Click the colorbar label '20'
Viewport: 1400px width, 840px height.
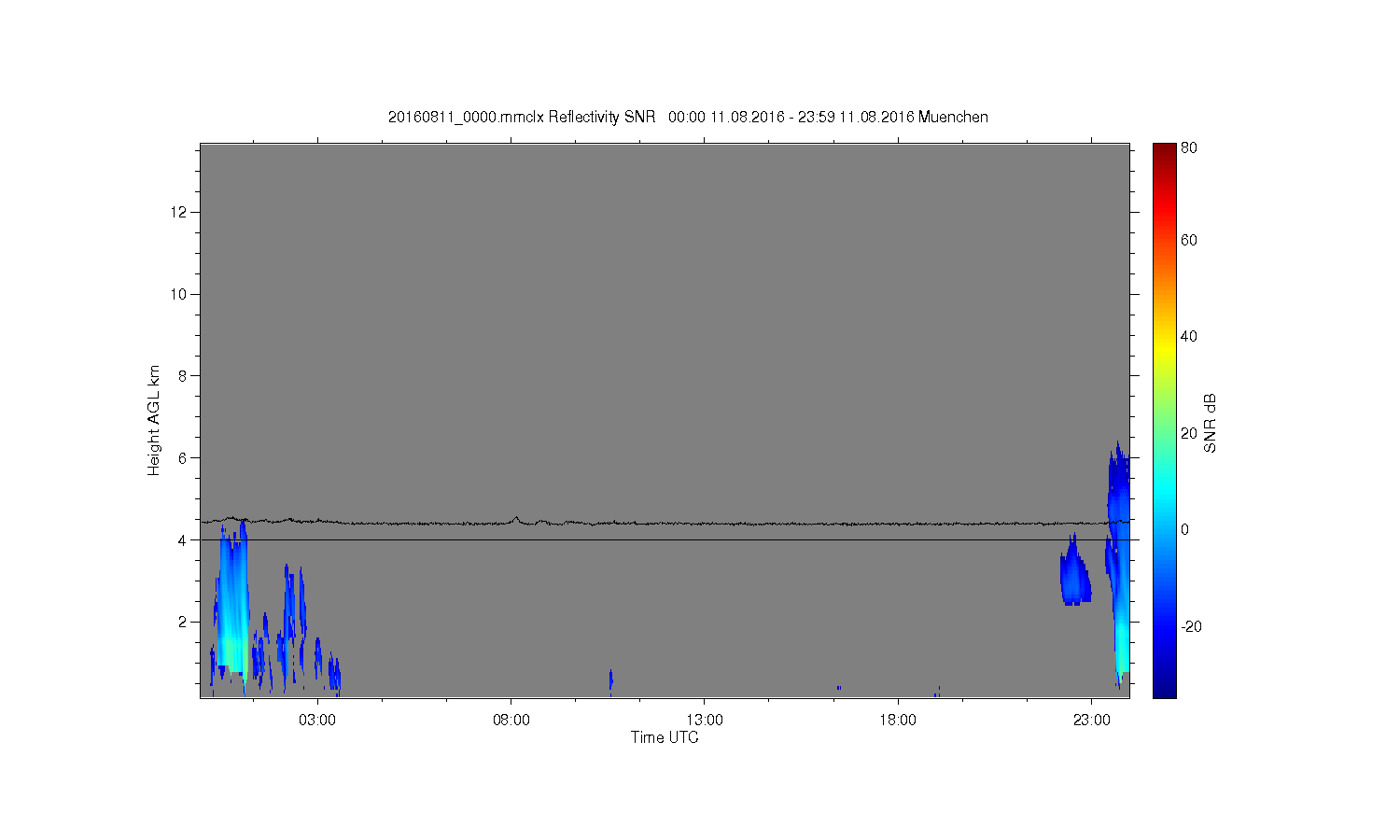coord(1189,433)
